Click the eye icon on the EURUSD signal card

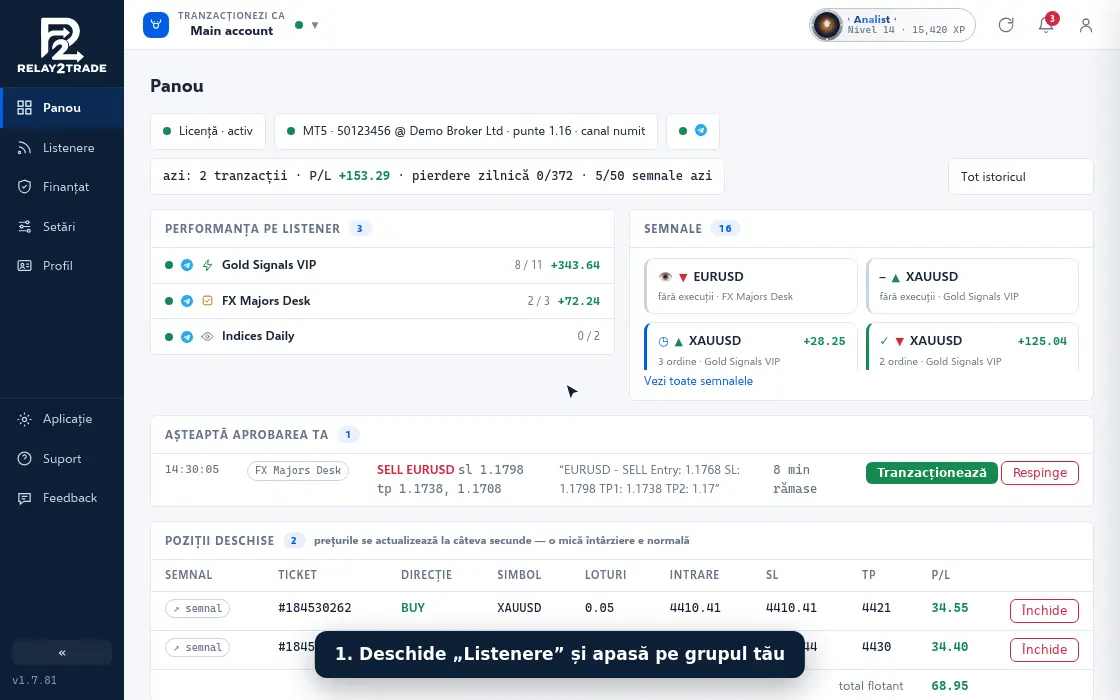point(665,276)
